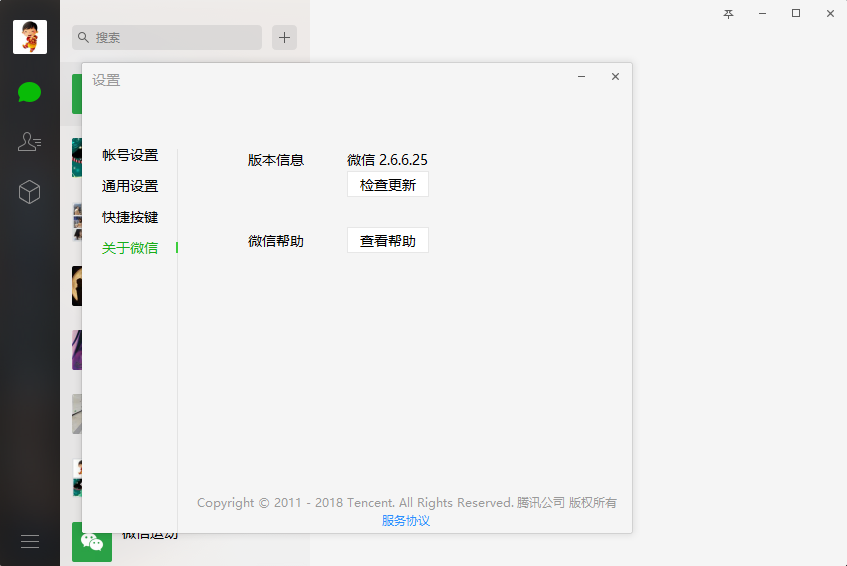
Task: Click the 微信帮助 label
Action: pyautogui.click(x=276, y=241)
